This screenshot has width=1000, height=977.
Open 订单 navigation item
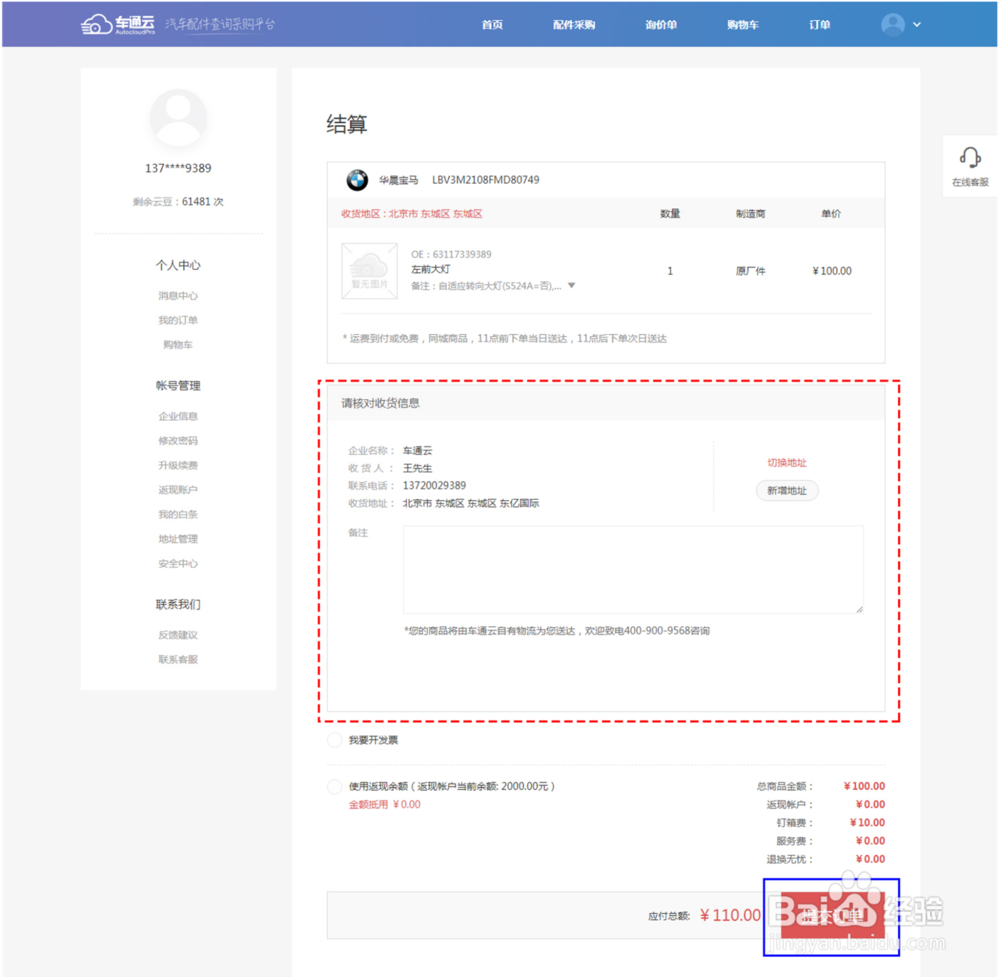coord(820,24)
